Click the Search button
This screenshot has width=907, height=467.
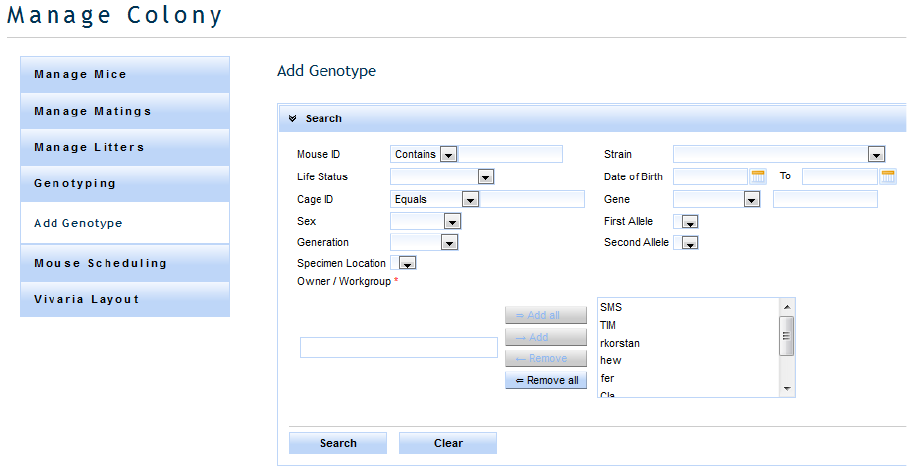click(338, 443)
